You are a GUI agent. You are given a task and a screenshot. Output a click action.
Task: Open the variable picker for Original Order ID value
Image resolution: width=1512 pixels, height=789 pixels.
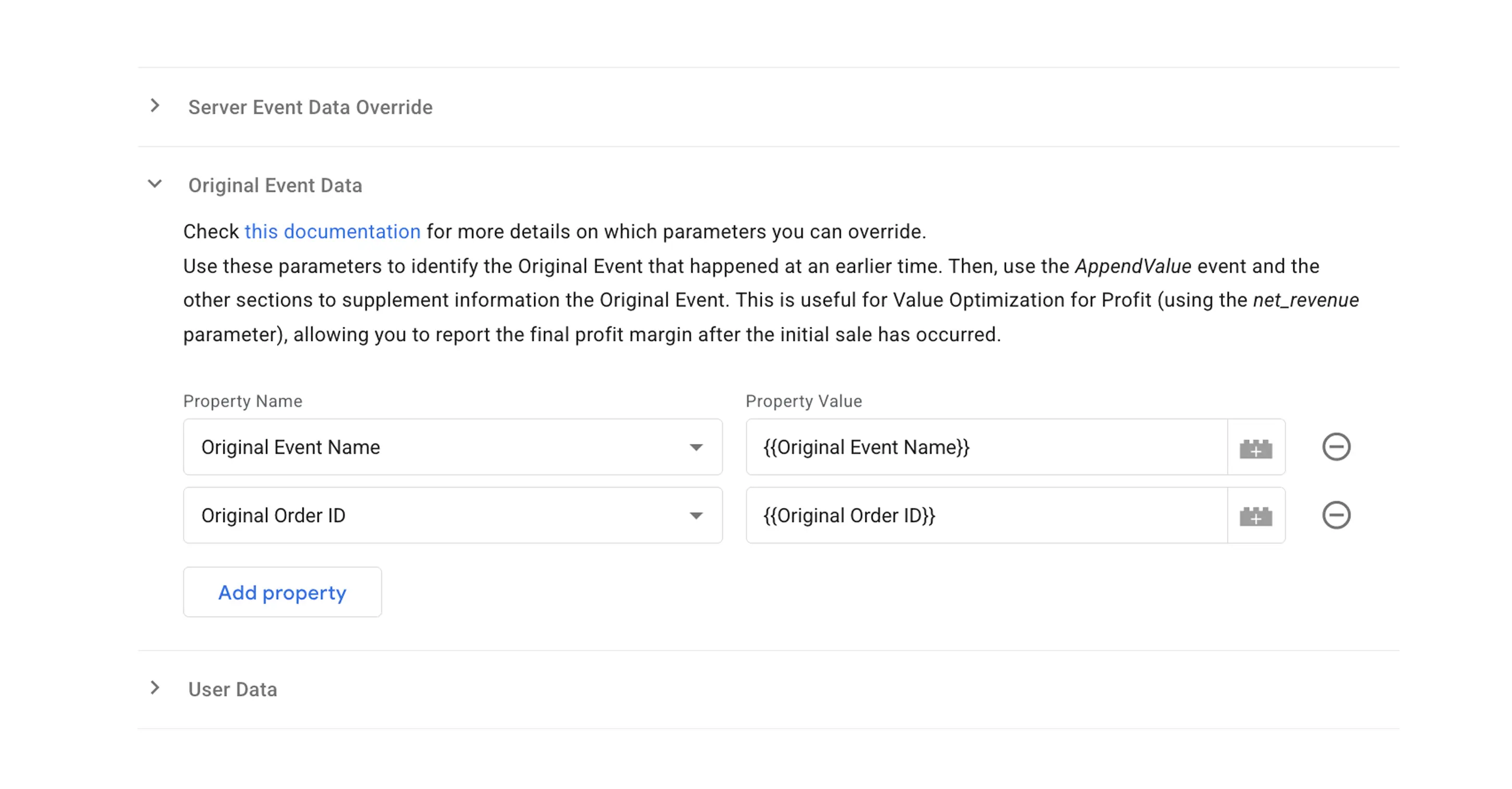click(1255, 516)
